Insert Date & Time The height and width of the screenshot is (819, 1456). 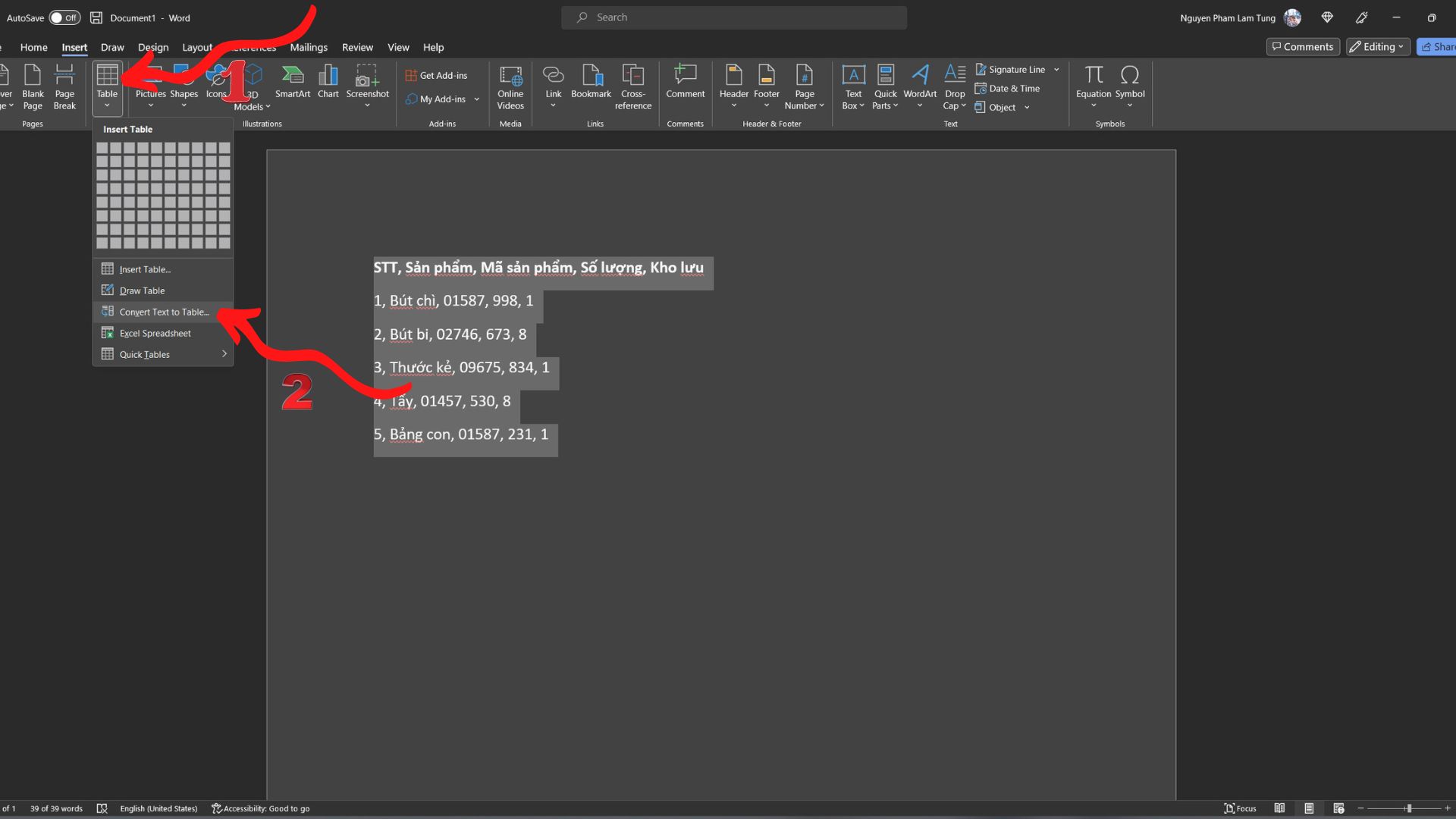pyautogui.click(x=1007, y=89)
